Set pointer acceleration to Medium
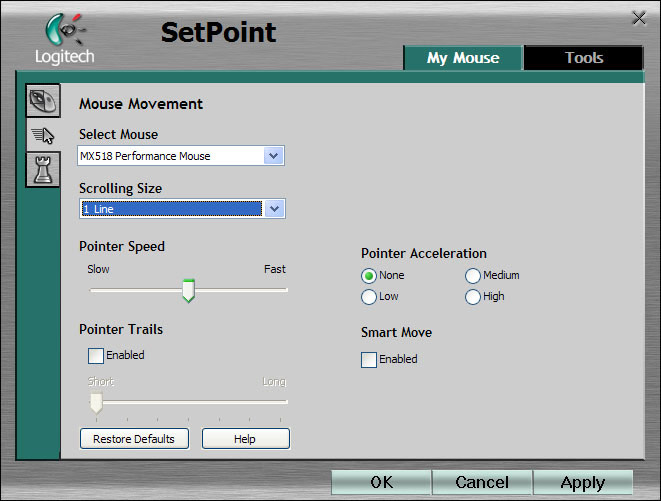661x501 pixels. (x=473, y=276)
